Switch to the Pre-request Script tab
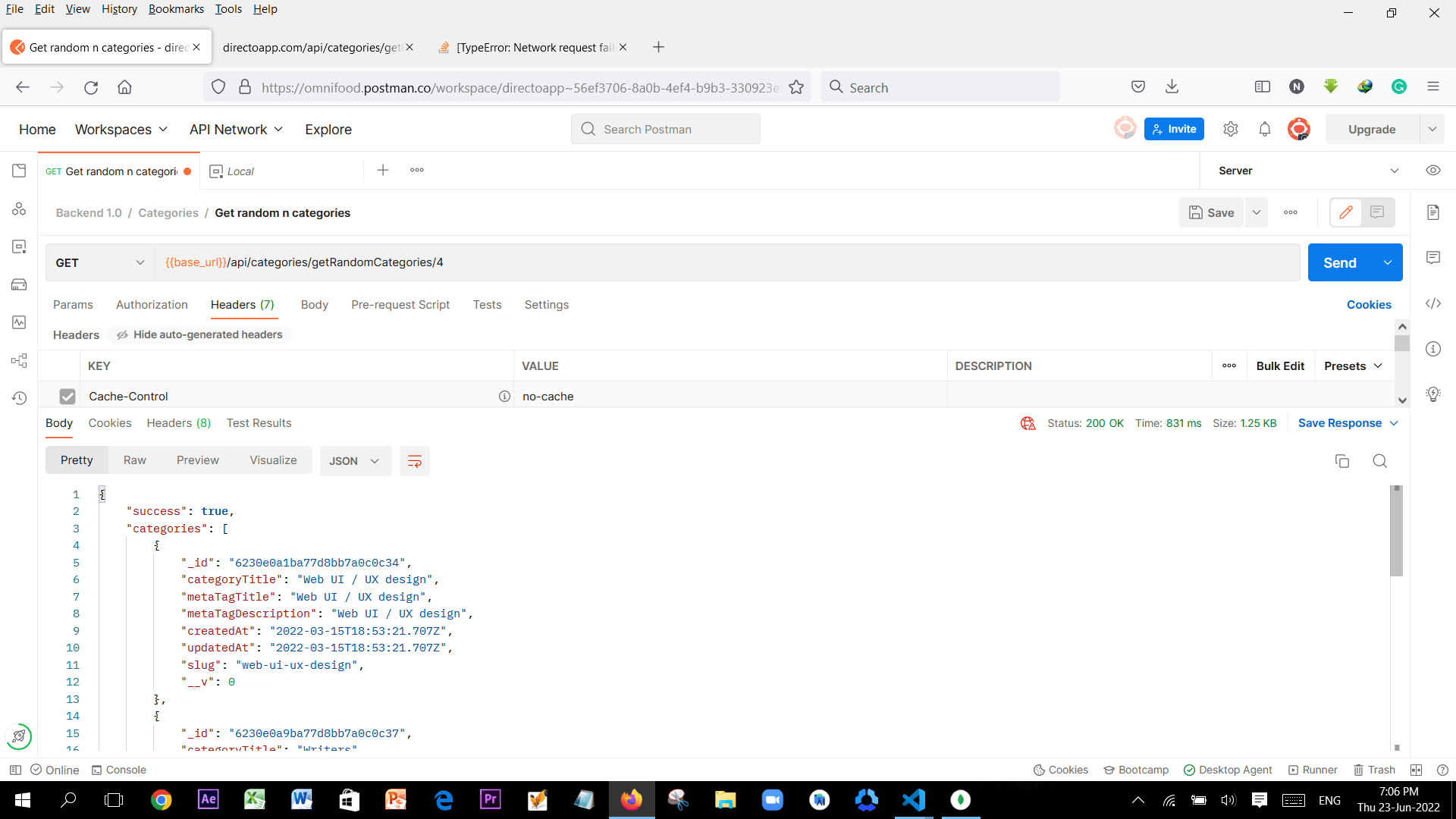Screen dimensions: 1456x819 click(x=400, y=305)
